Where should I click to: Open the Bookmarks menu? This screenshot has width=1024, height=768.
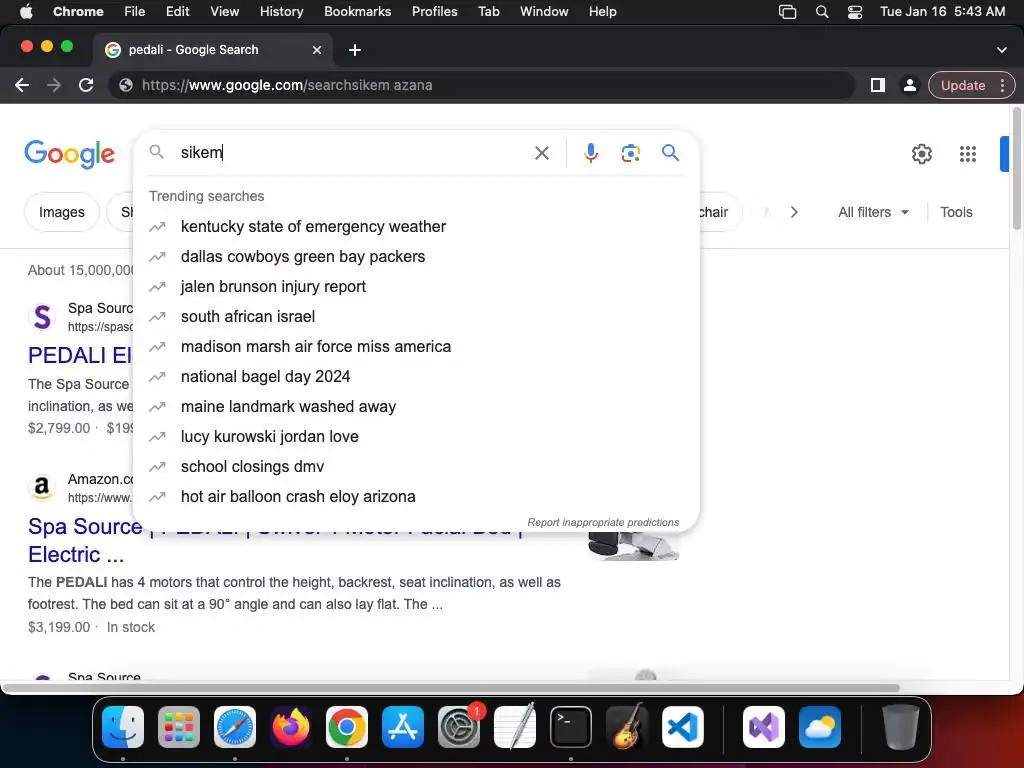[x=357, y=12]
